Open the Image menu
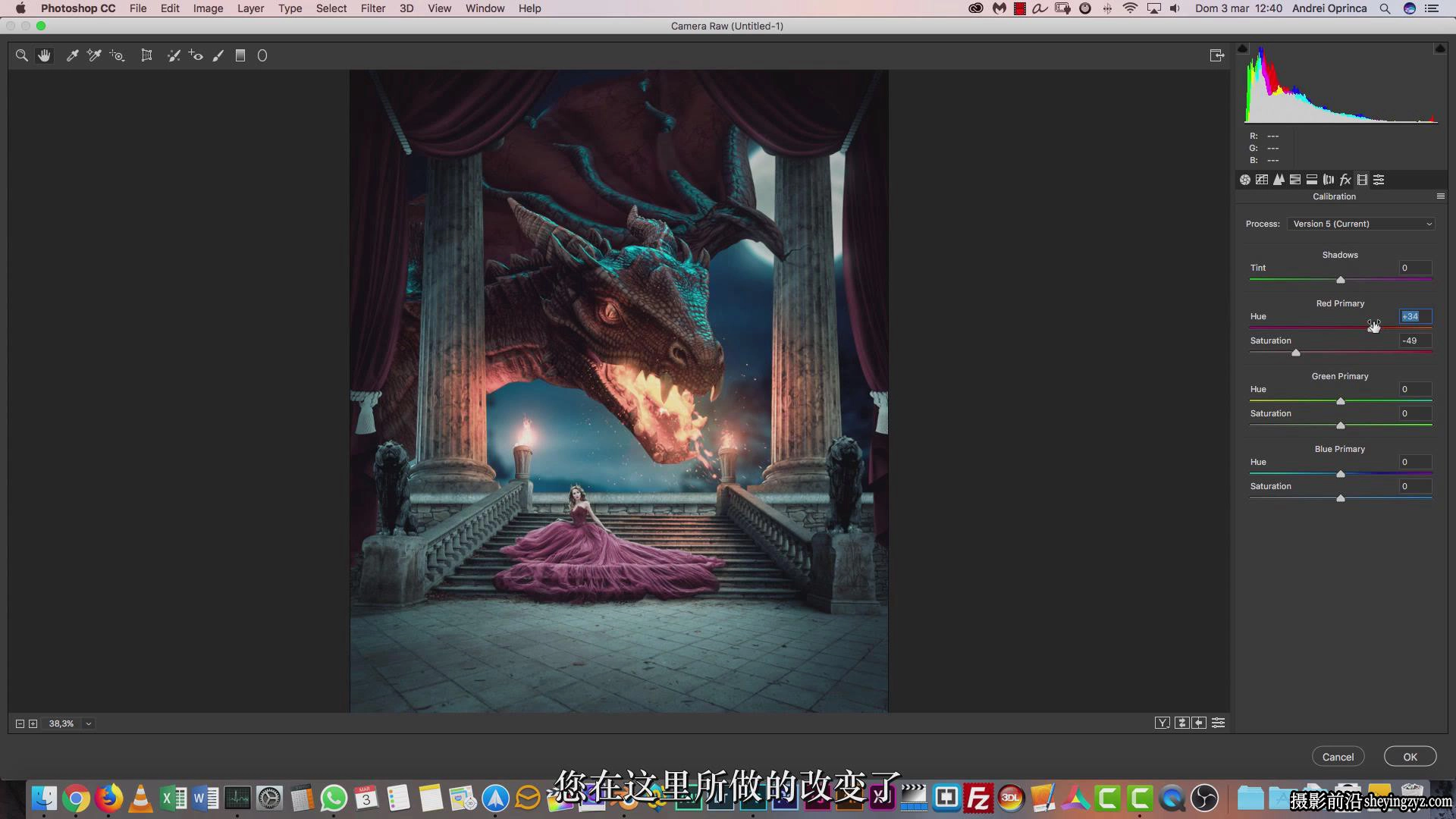Image resolution: width=1456 pixels, height=819 pixels. [x=208, y=8]
